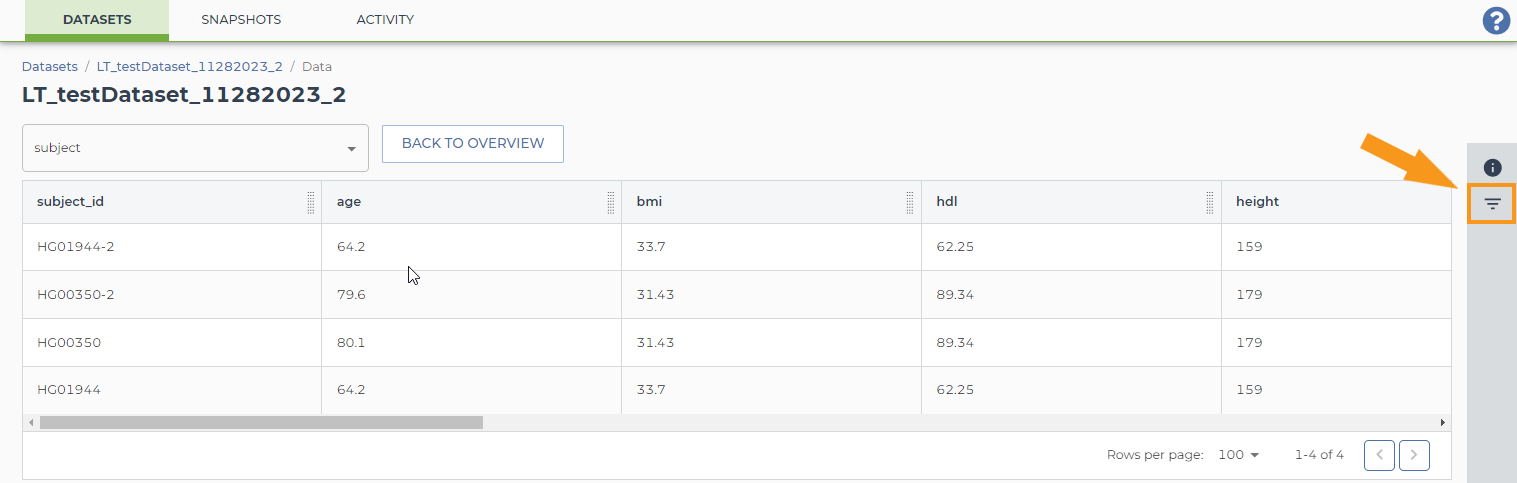Click the age value 80.1
Viewport: 1517px width, 483px height.
(x=351, y=343)
